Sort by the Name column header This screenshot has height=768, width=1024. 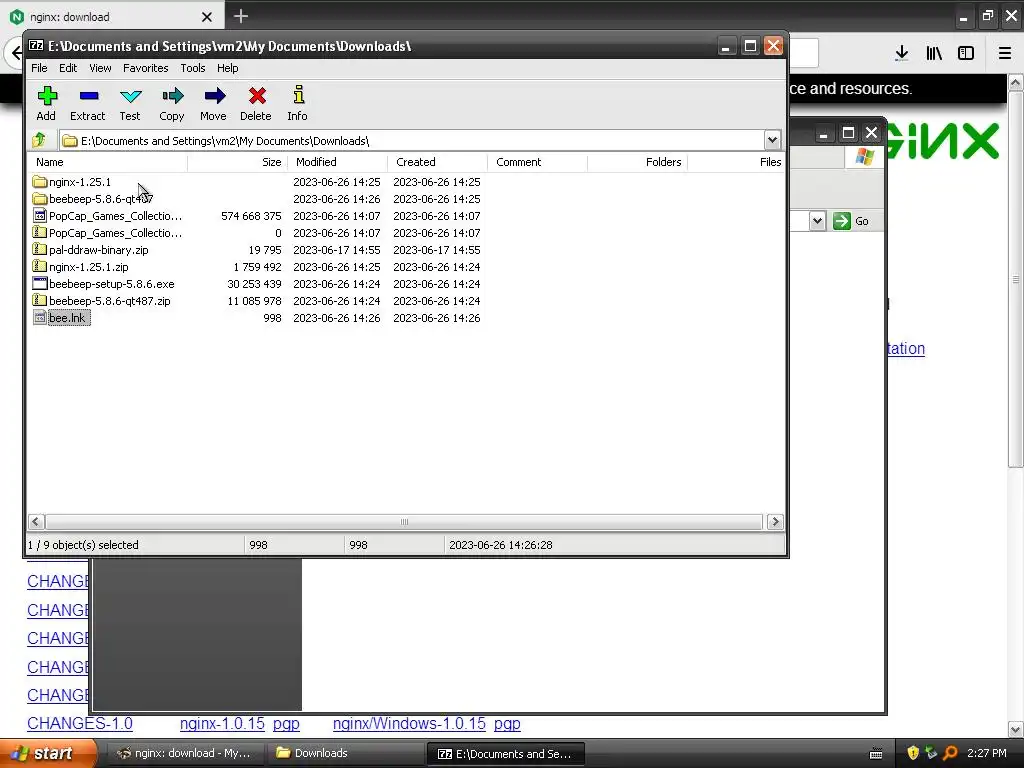click(x=108, y=162)
